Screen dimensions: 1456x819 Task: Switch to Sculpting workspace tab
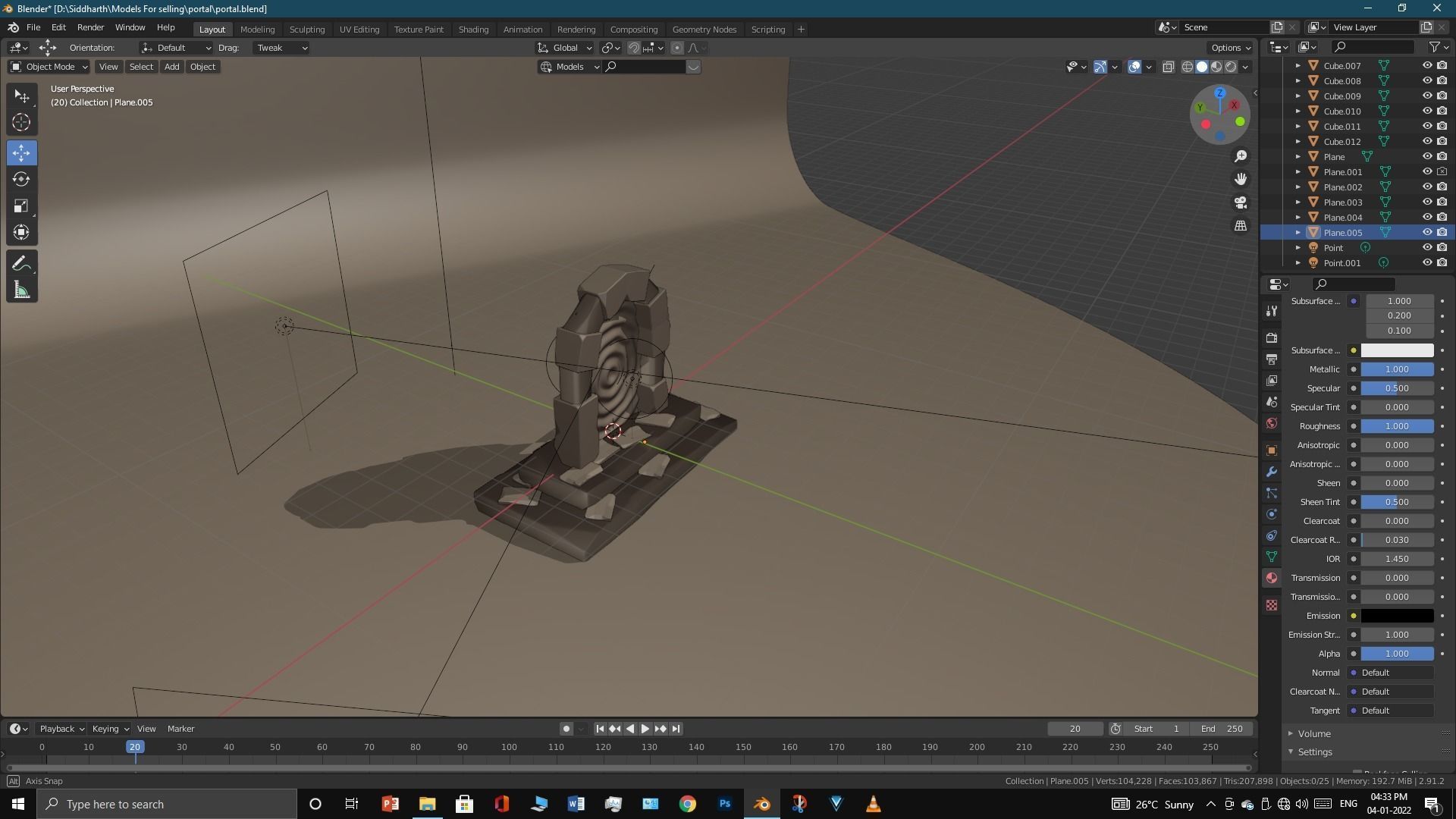click(307, 30)
